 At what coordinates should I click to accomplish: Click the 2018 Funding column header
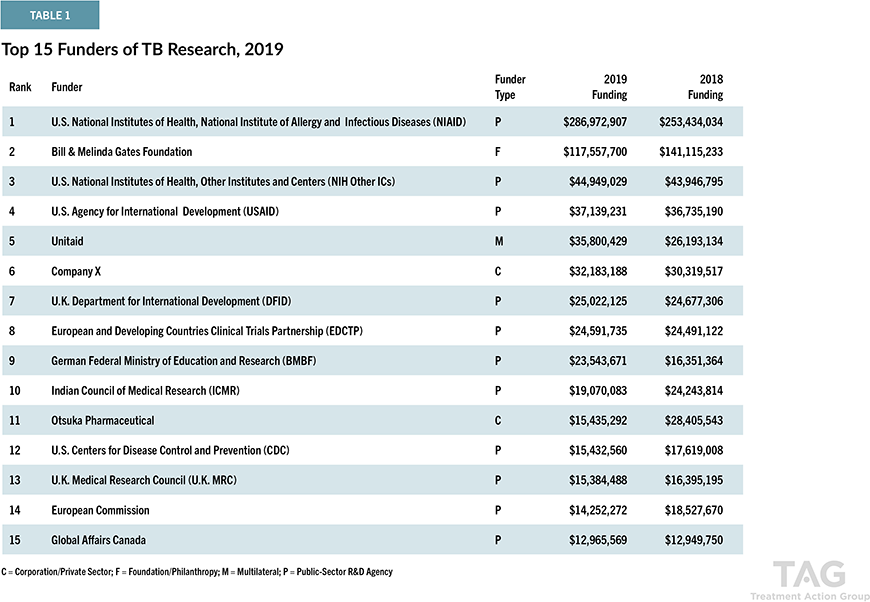pos(705,87)
